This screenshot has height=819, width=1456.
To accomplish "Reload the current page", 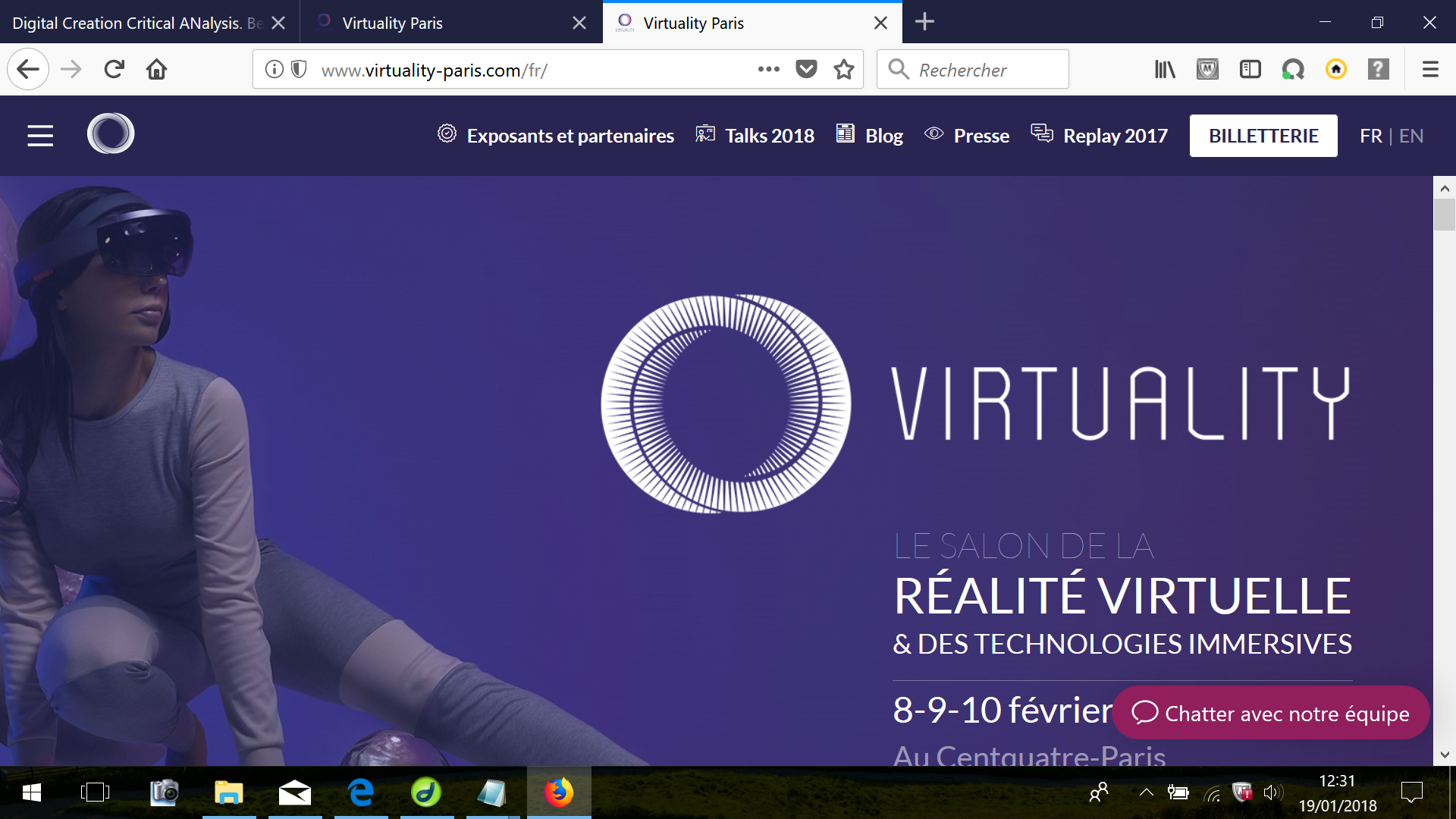I will (x=114, y=70).
